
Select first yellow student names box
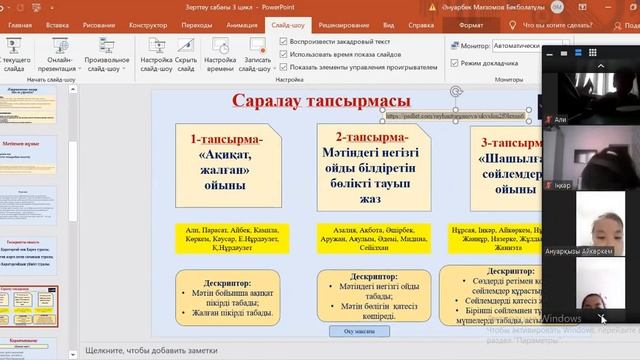point(232,239)
